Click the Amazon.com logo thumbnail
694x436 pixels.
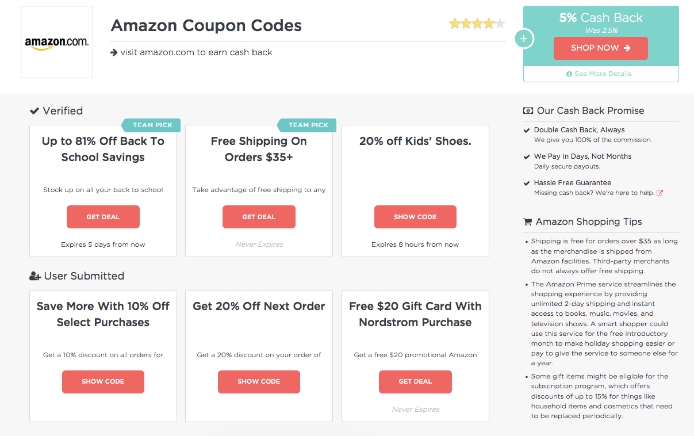coord(57,42)
